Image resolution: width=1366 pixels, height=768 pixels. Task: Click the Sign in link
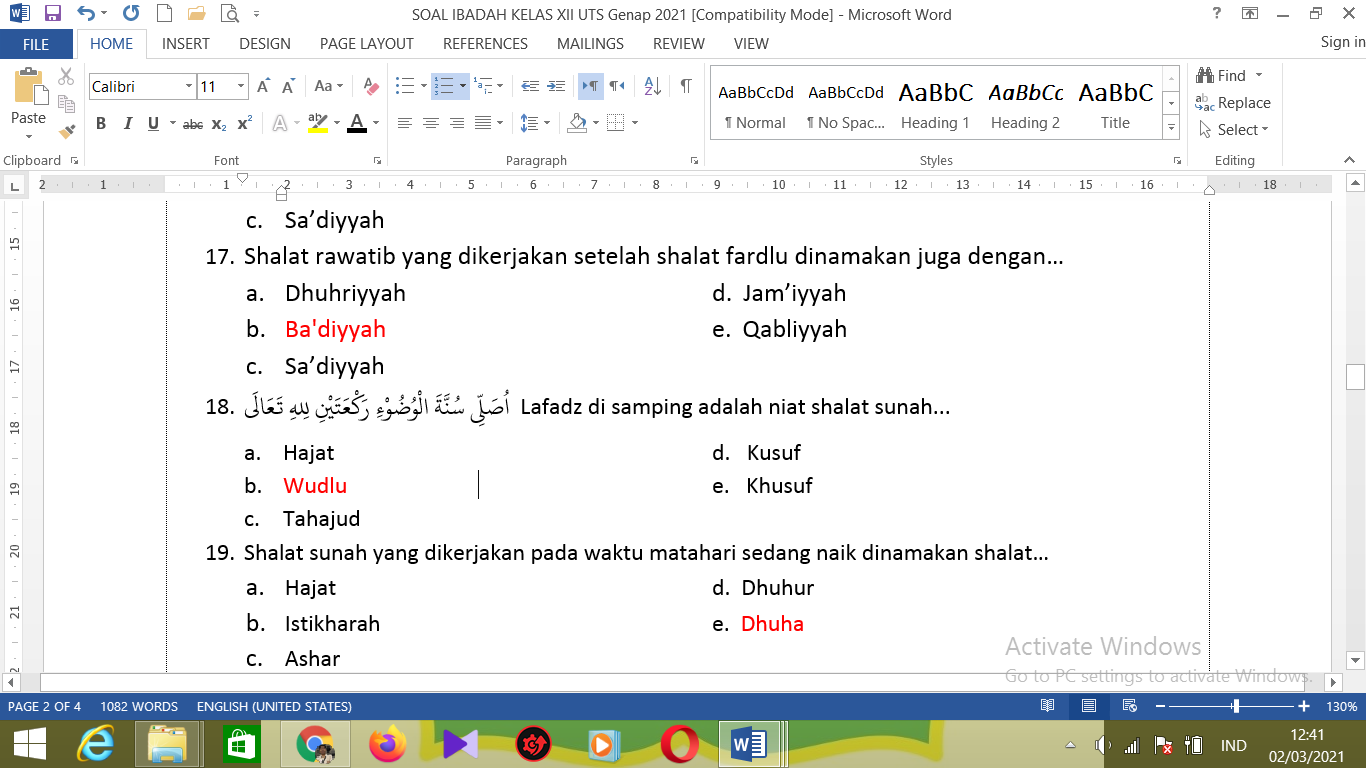tap(1342, 42)
